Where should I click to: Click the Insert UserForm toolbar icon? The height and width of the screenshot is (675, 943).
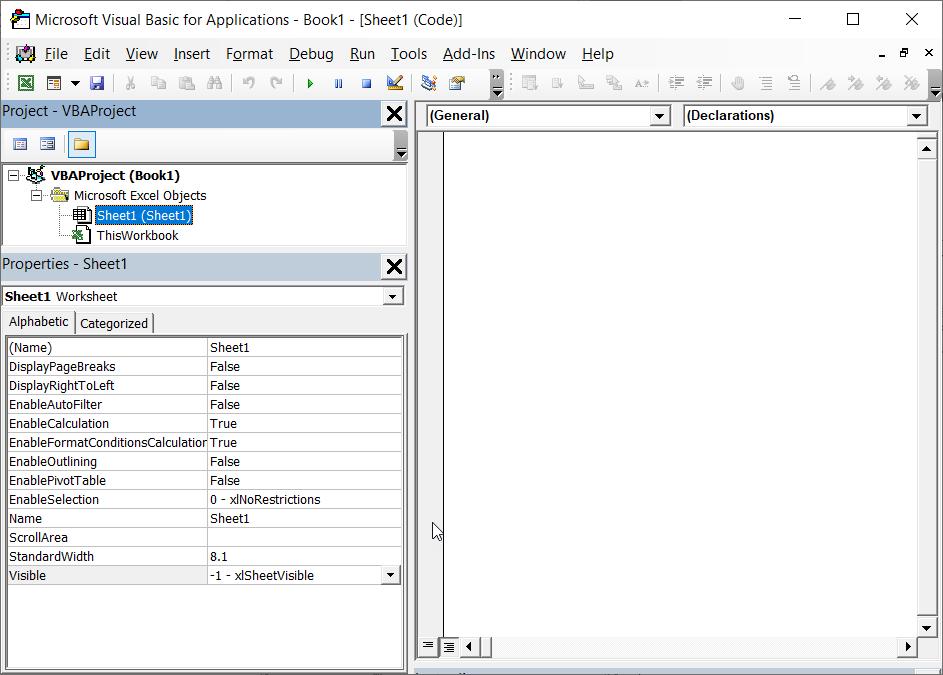54,83
